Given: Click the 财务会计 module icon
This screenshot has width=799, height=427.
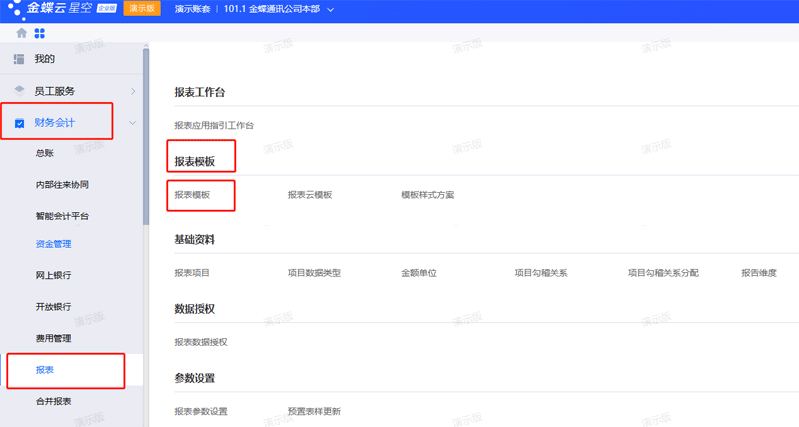Looking at the screenshot, I should [x=19, y=123].
